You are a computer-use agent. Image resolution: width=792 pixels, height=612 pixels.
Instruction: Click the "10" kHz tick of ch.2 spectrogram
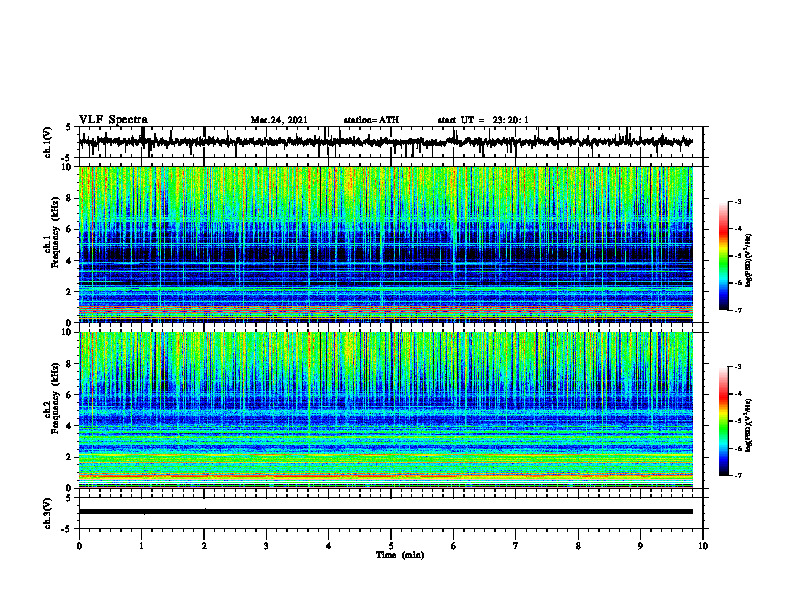pos(67,332)
